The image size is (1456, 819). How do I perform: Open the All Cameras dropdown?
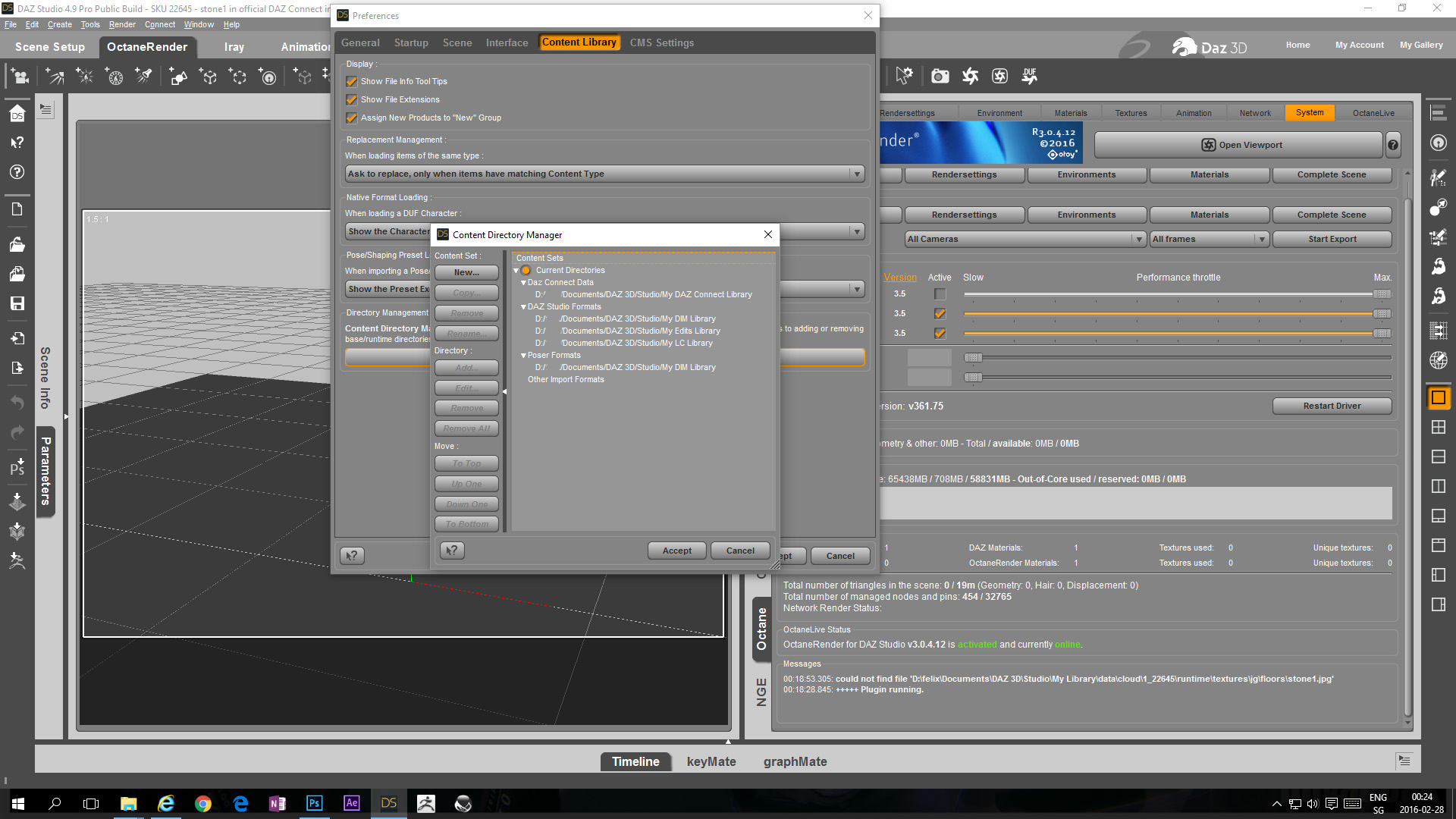pyautogui.click(x=1025, y=239)
